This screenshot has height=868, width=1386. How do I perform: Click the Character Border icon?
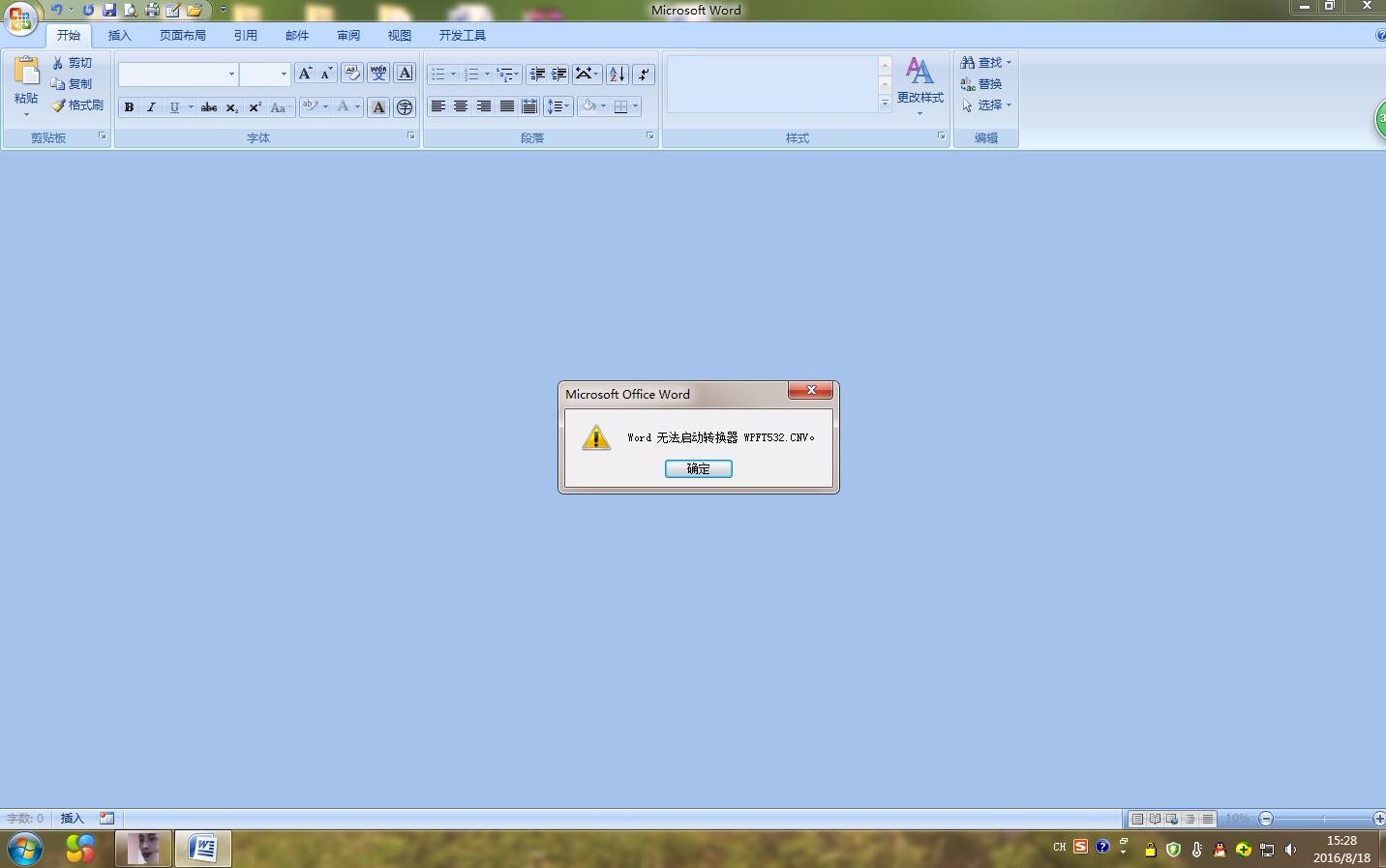(x=405, y=74)
